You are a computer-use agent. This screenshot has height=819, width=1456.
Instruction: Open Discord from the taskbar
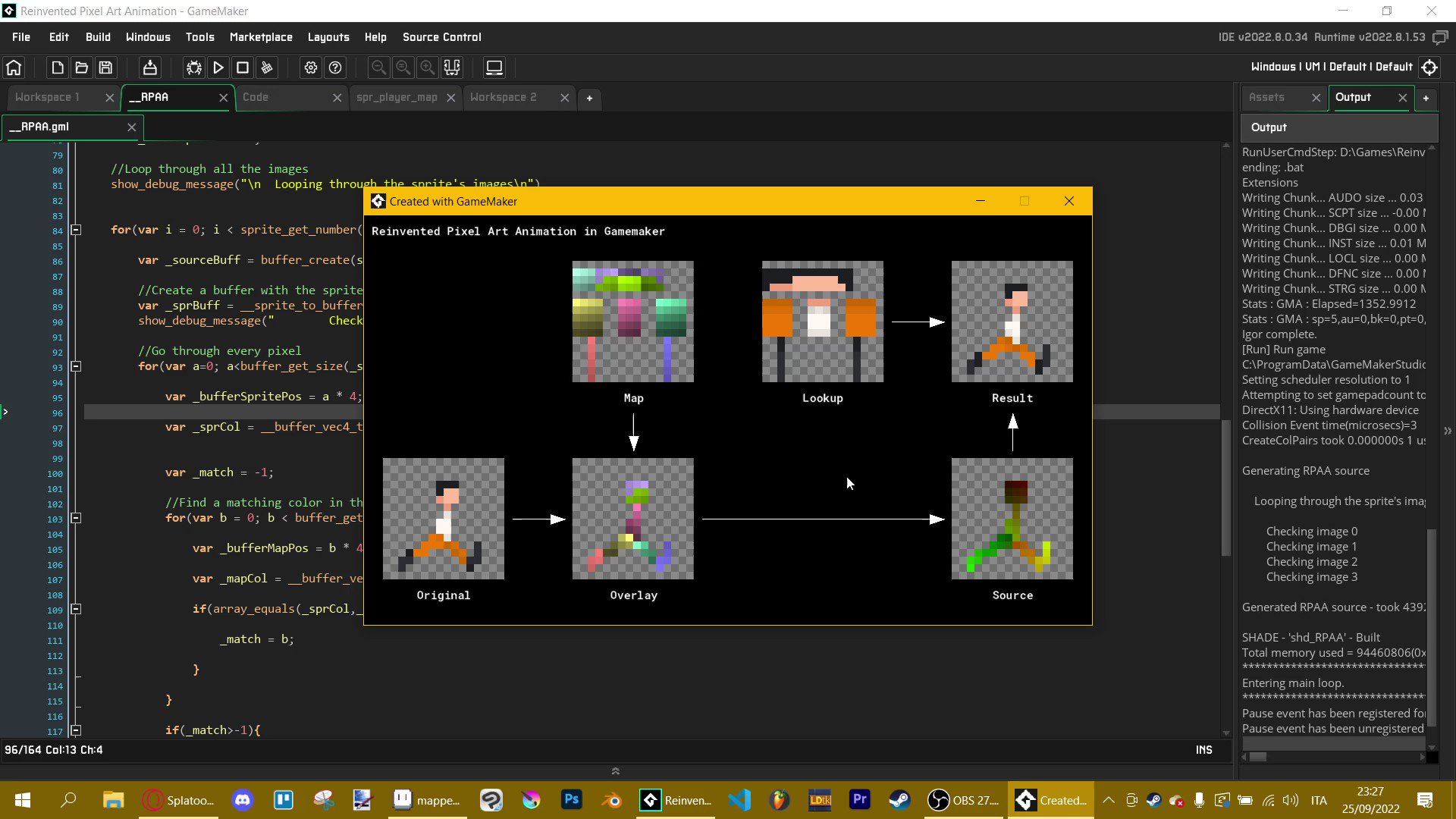click(x=243, y=800)
